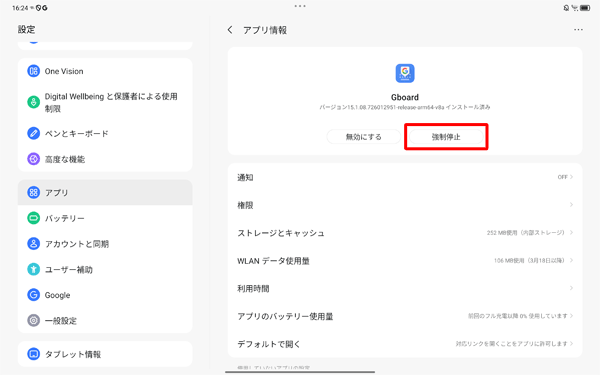Open the 利用時間 row
Viewport: 600px width, 375px height.
pos(405,288)
